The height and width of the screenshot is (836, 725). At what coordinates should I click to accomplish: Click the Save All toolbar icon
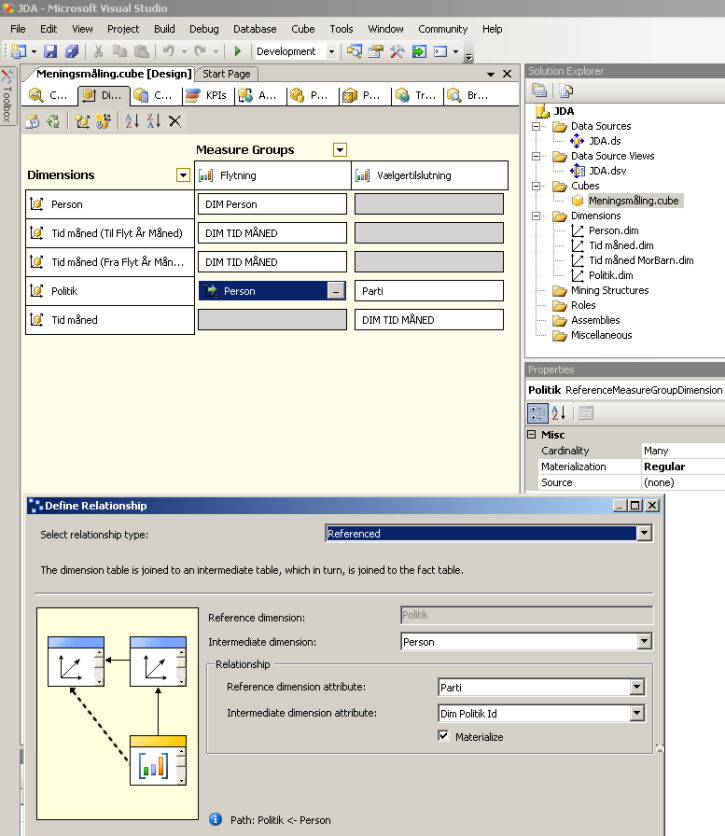click(71, 51)
